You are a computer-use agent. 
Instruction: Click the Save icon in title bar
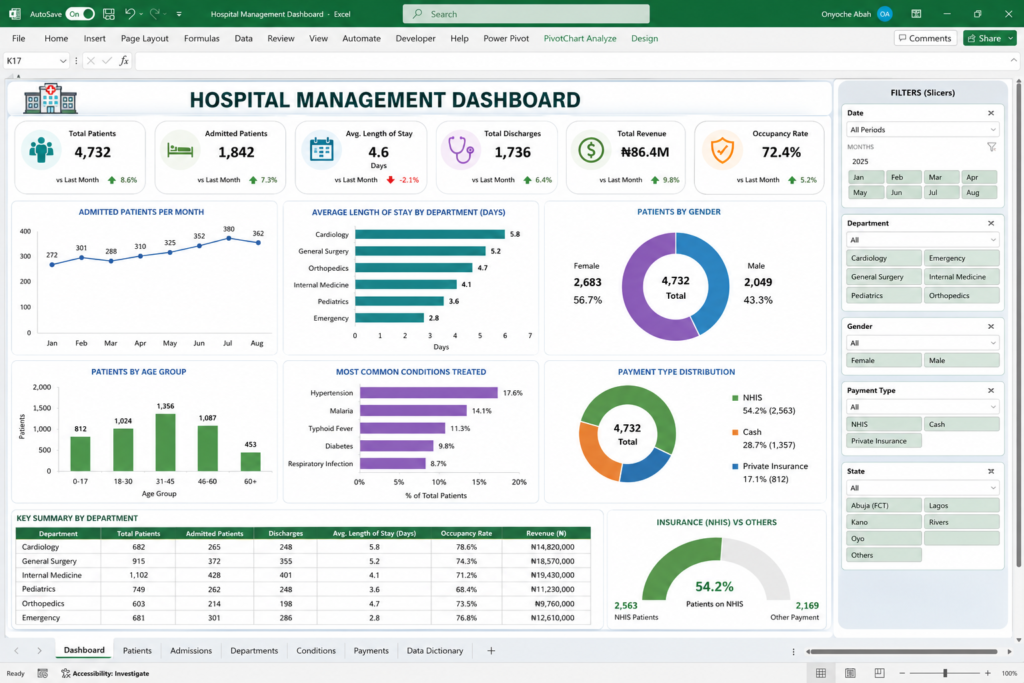[109, 14]
